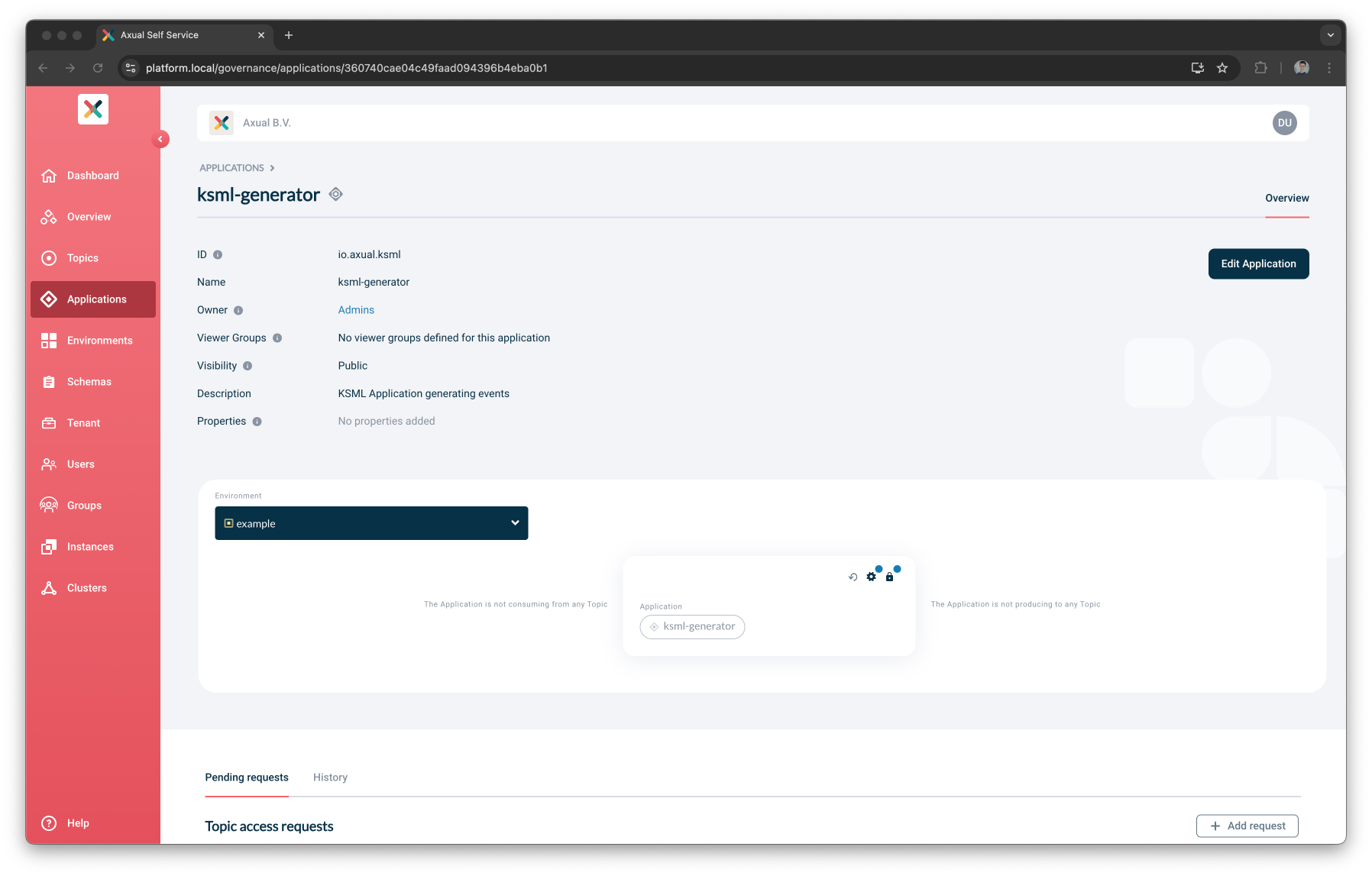Click the No properties added text
Screen dimensions: 1372x876
point(386,422)
